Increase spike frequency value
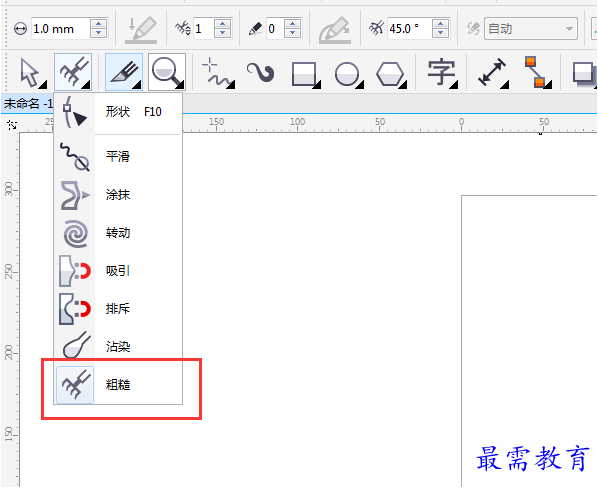This screenshot has height=490, width=598. point(222,24)
